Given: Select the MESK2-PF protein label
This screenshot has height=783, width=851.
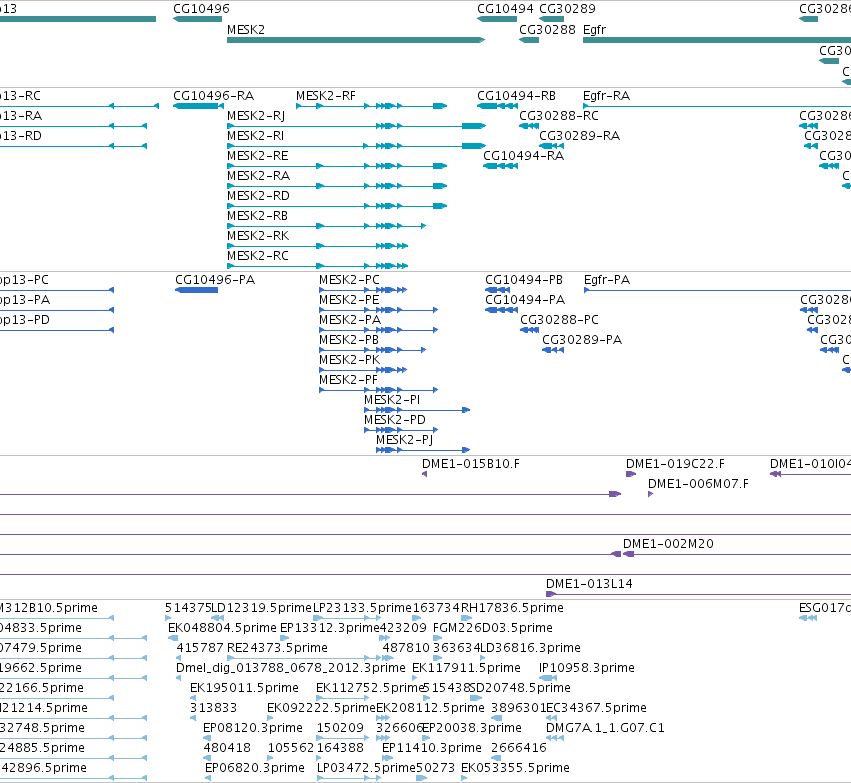Looking at the screenshot, I should [x=348, y=380].
